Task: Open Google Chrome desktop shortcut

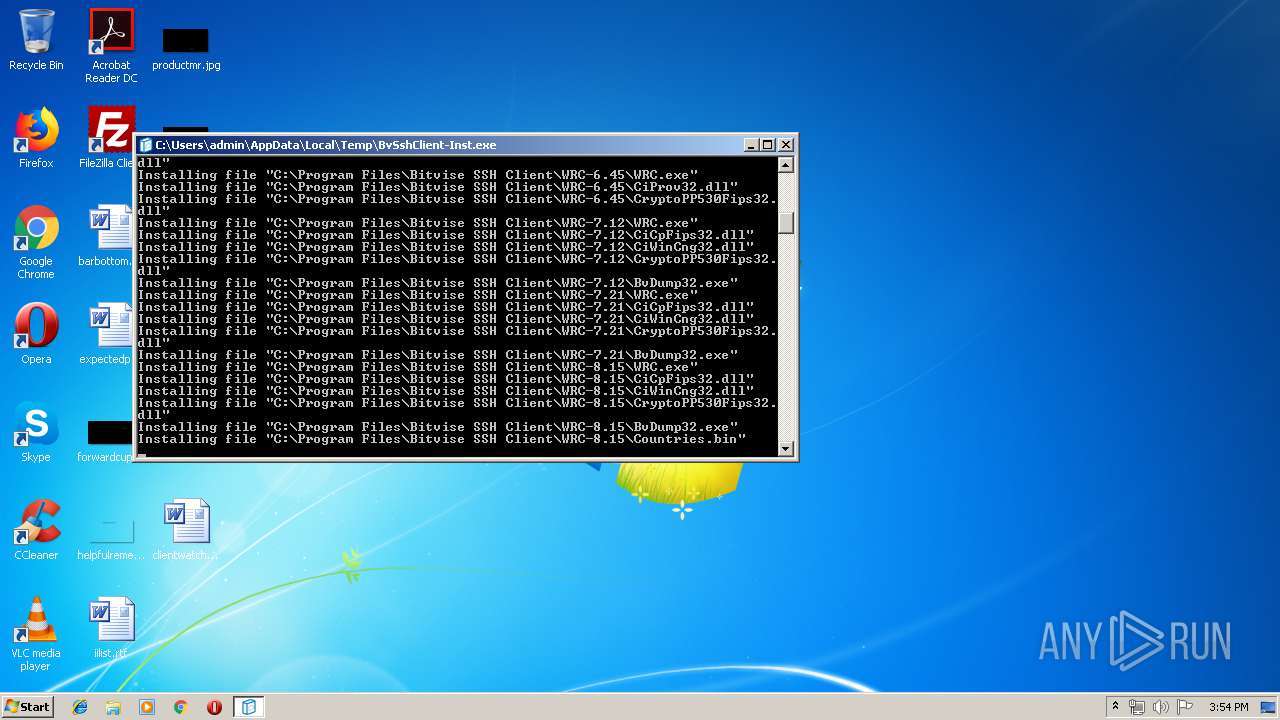Action: [36, 242]
